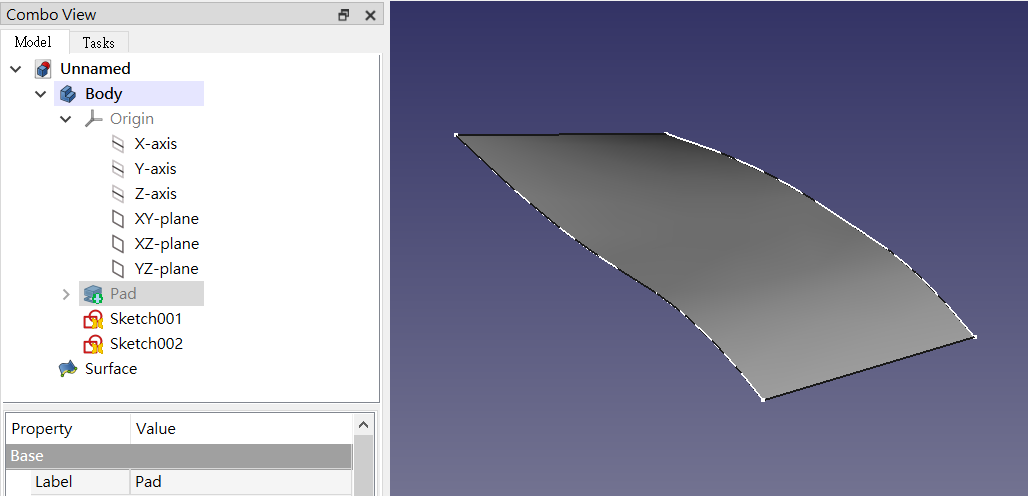Collapse the Origin group chevron
This screenshot has width=1028, height=496.
click(x=66, y=119)
